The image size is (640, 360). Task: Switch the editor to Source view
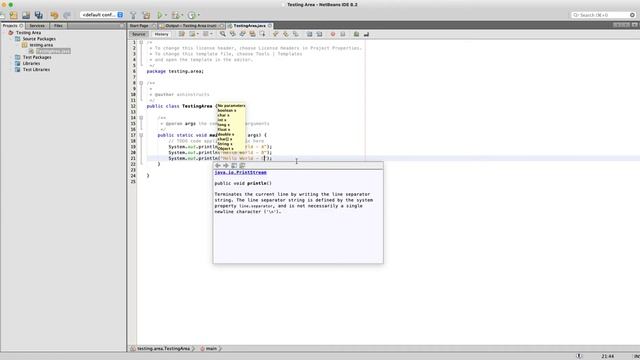pyautogui.click(x=138, y=34)
